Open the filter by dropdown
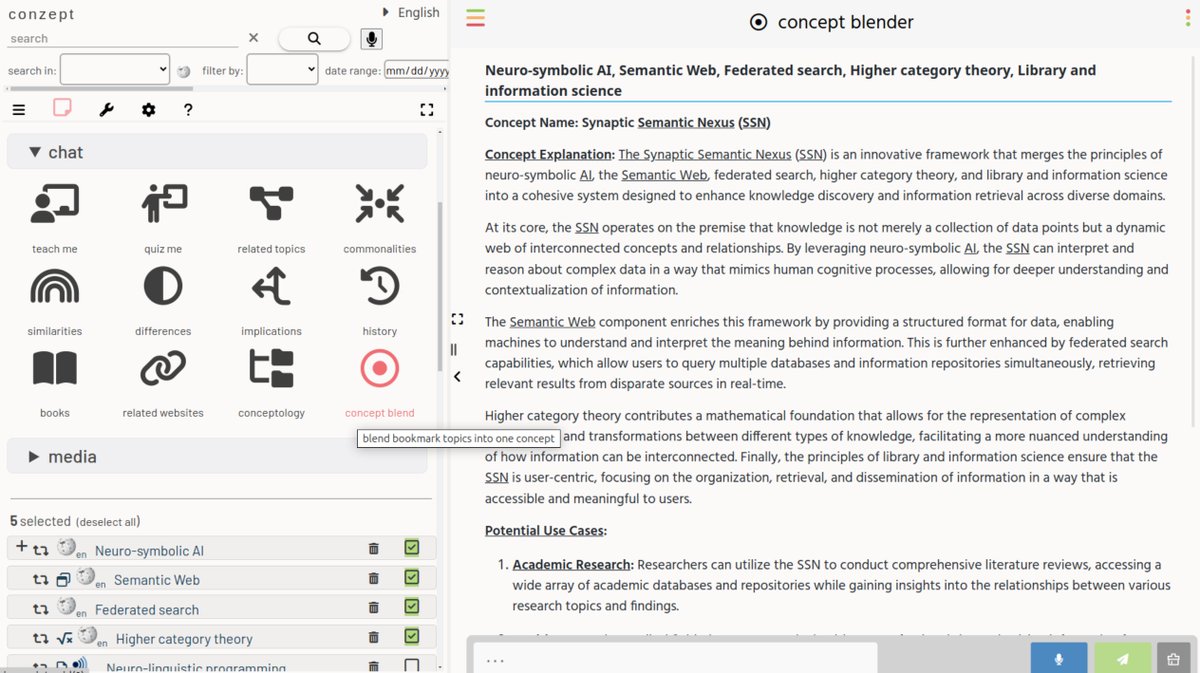 tap(282, 69)
